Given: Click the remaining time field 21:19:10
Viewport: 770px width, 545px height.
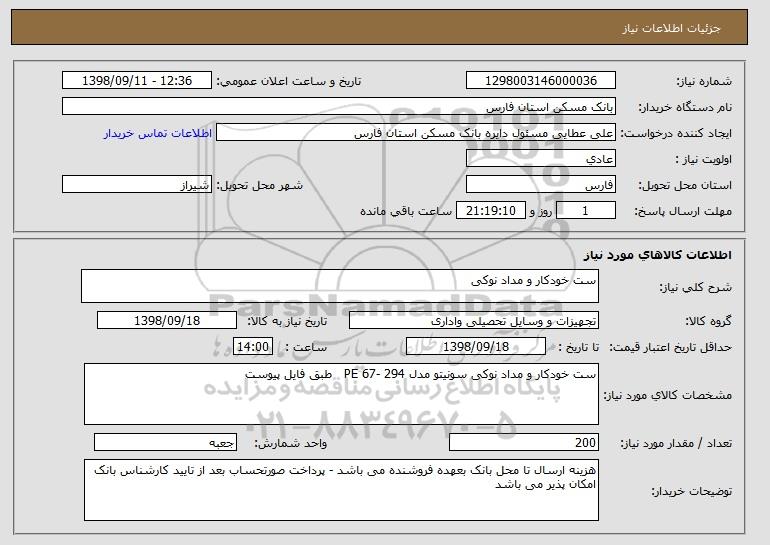Looking at the screenshot, I should click(491, 211).
